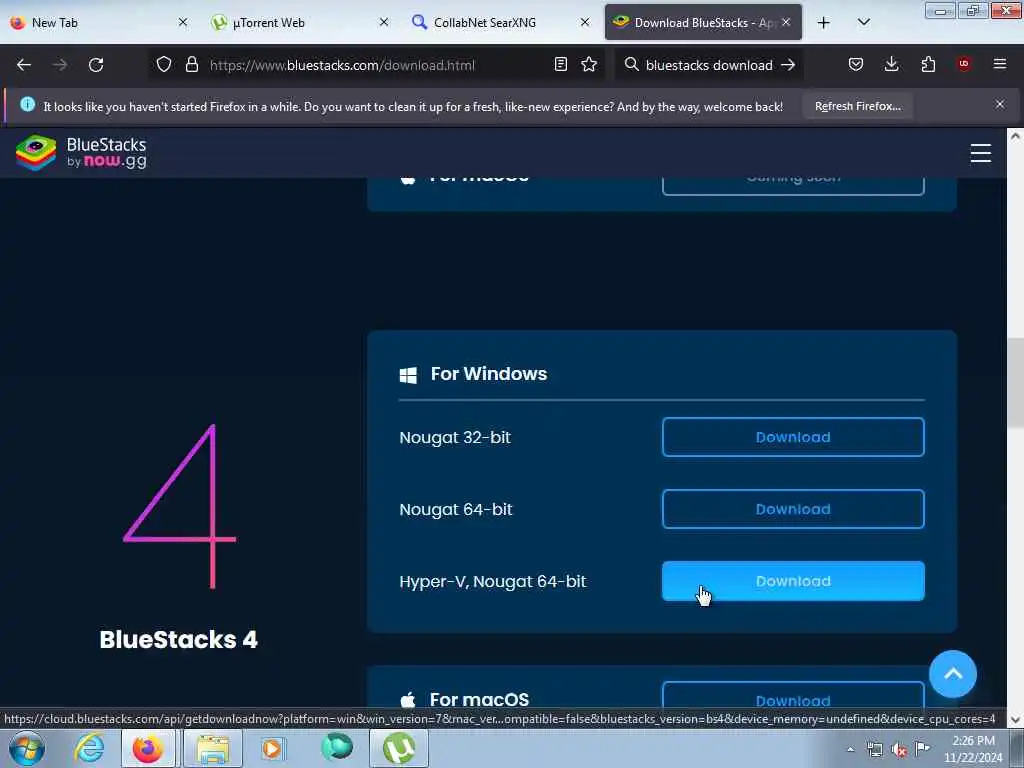Click the Refresh Firefox... button
Viewport: 1024px width, 768px height.
tap(857, 106)
